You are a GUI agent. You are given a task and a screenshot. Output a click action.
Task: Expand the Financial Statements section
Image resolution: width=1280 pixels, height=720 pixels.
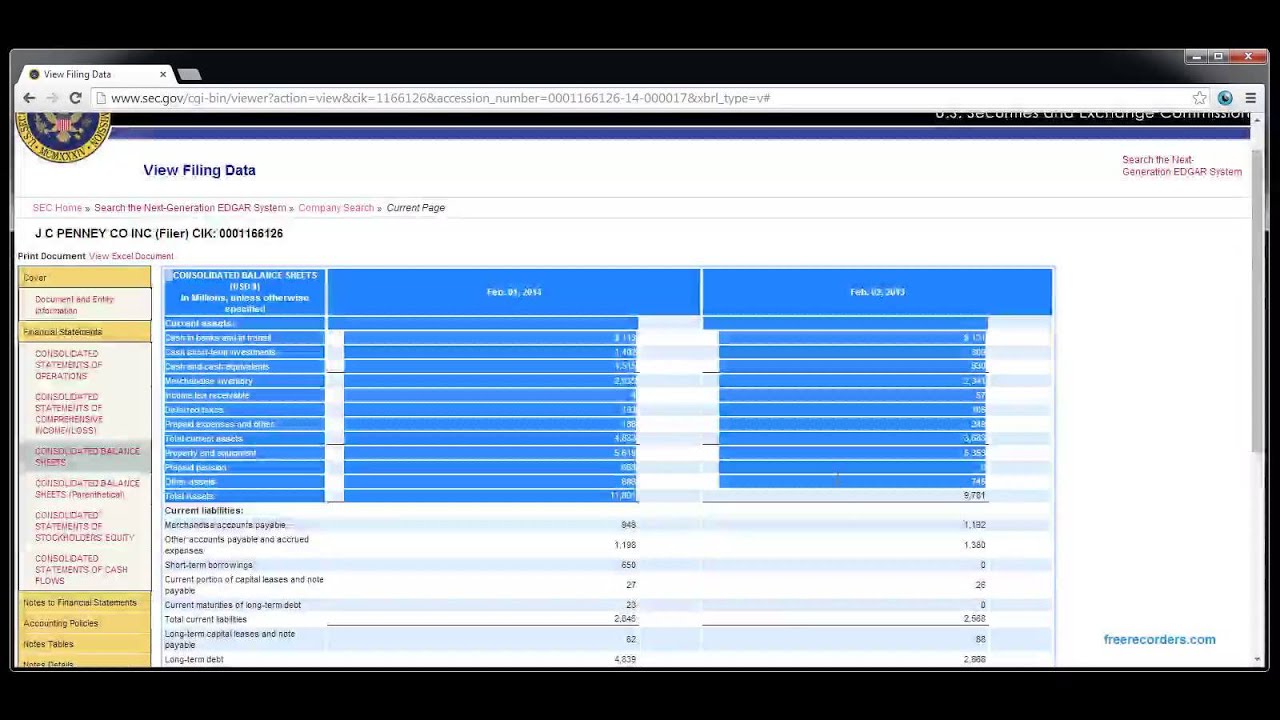[x=84, y=332]
